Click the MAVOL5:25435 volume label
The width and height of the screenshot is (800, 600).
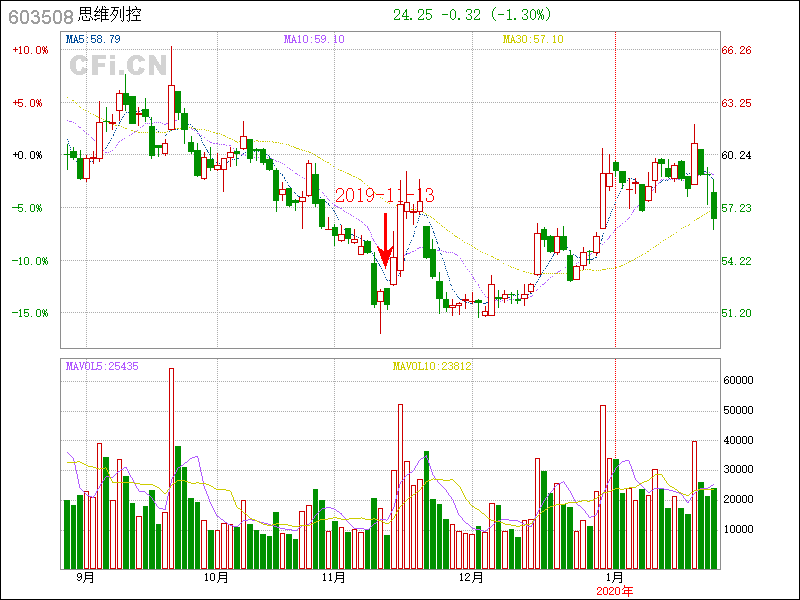click(x=102, y=366)
